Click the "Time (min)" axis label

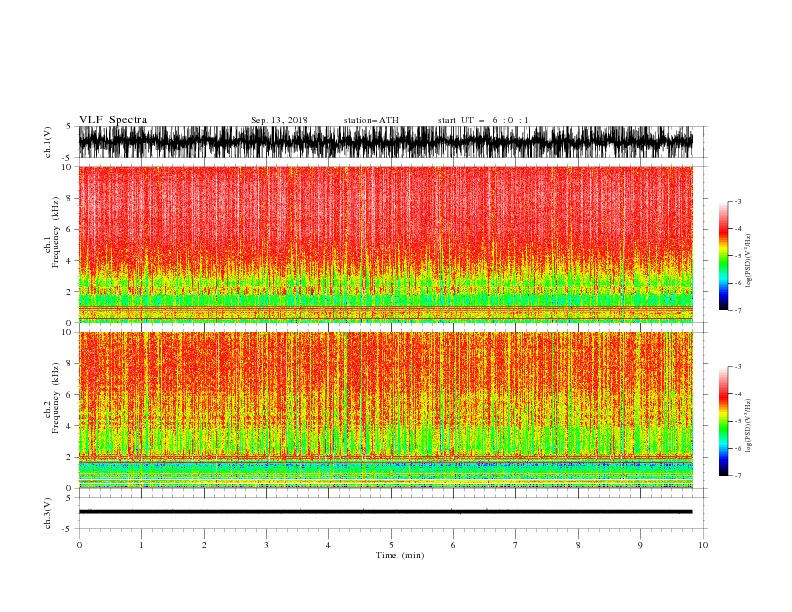(400, 555)
